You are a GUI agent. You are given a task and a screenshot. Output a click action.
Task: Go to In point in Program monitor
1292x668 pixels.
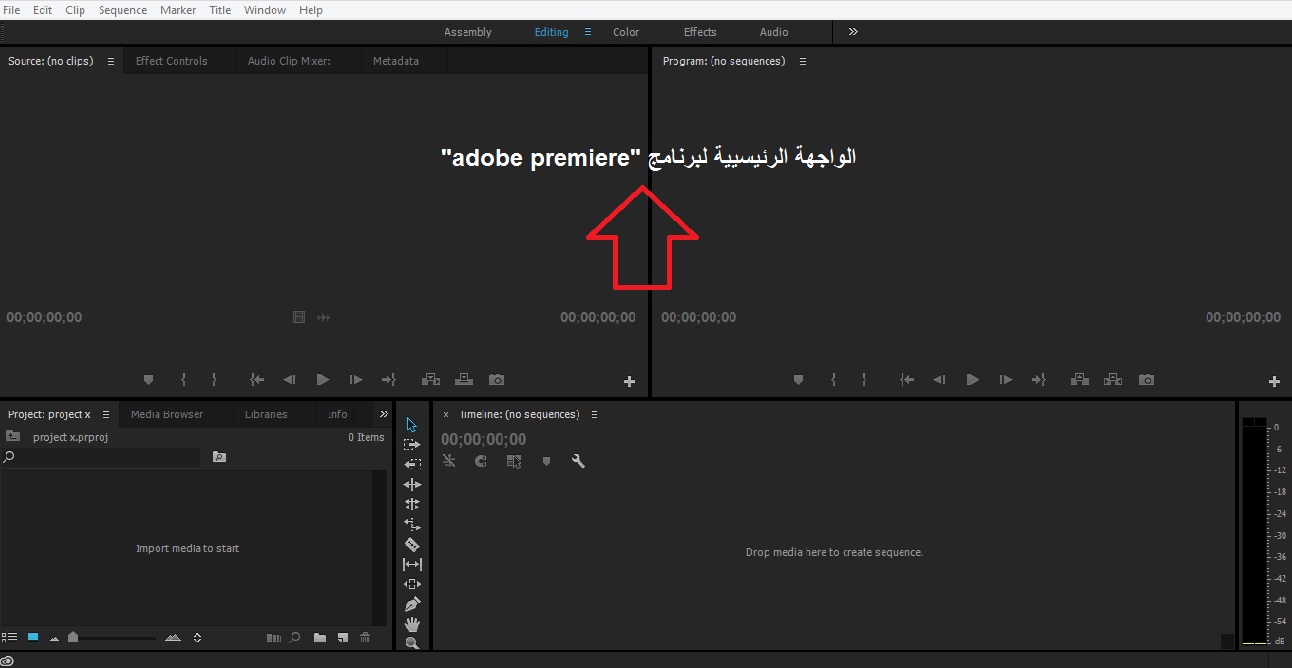point(907,380)
